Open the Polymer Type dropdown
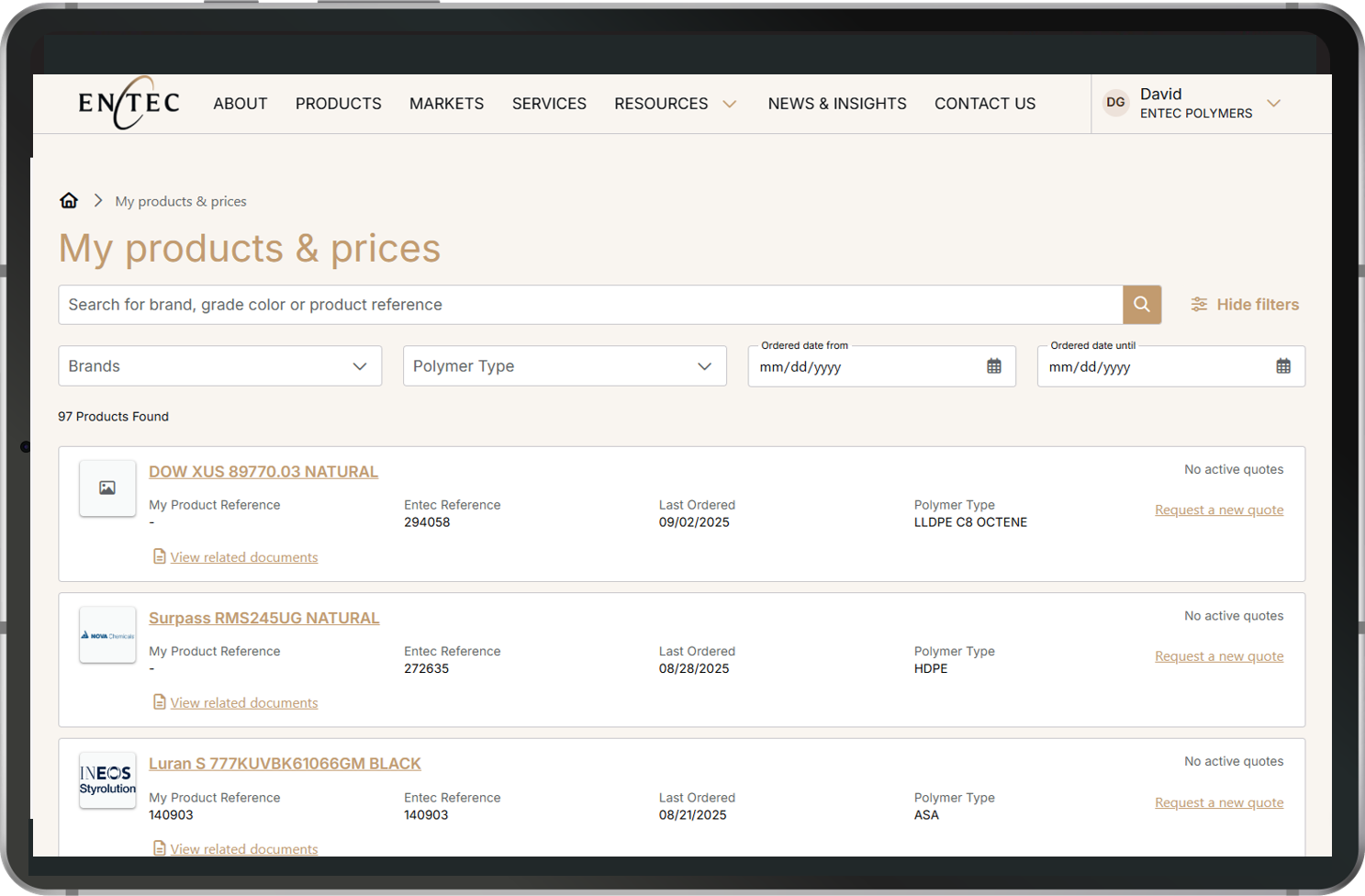The height and width of the screenshot is (896, 1365). (x=565, y=365)
